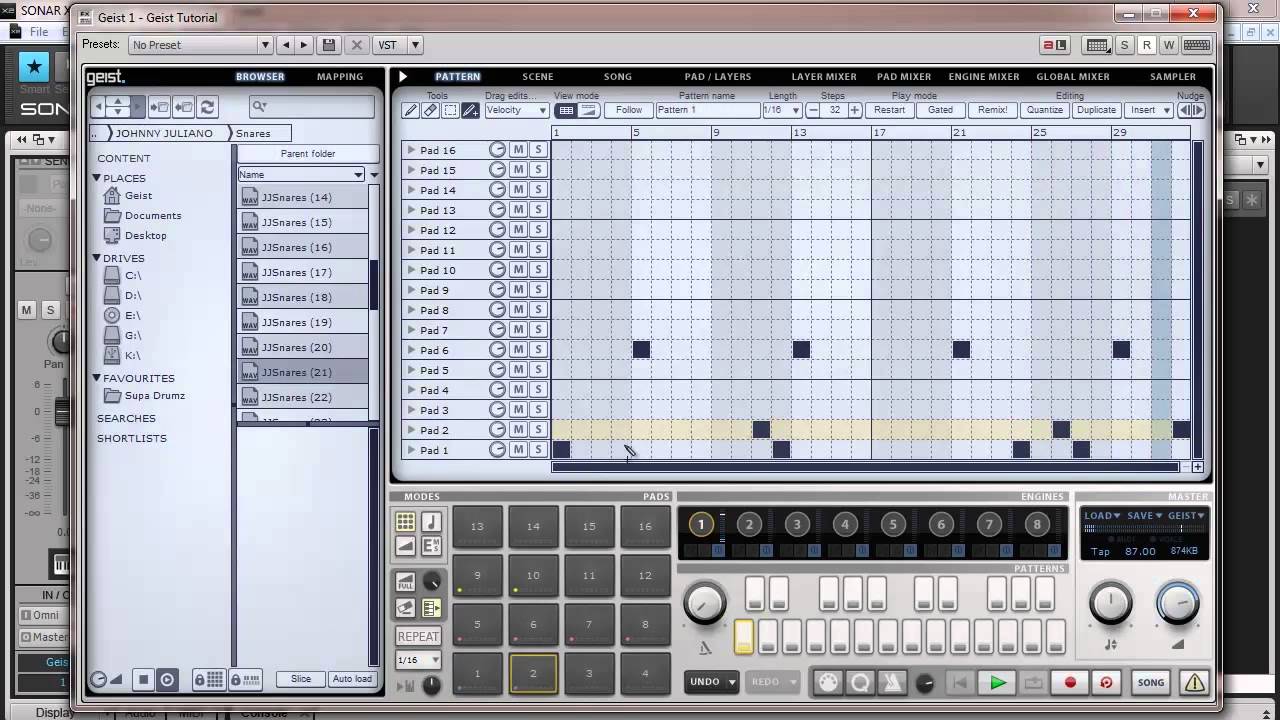
Task: Mute Pad 1
Action: [x=518, y=450]
